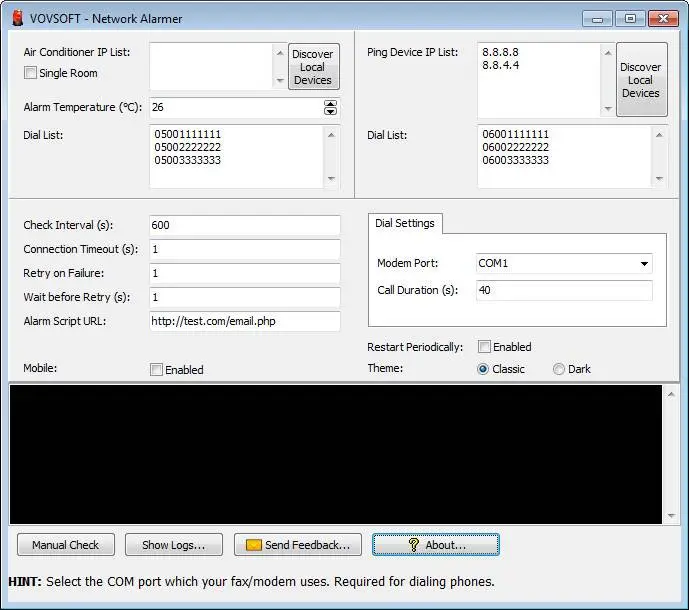The image size is (689, 610).
Task: Click dial number 06002222222
Action: point(515,147)
